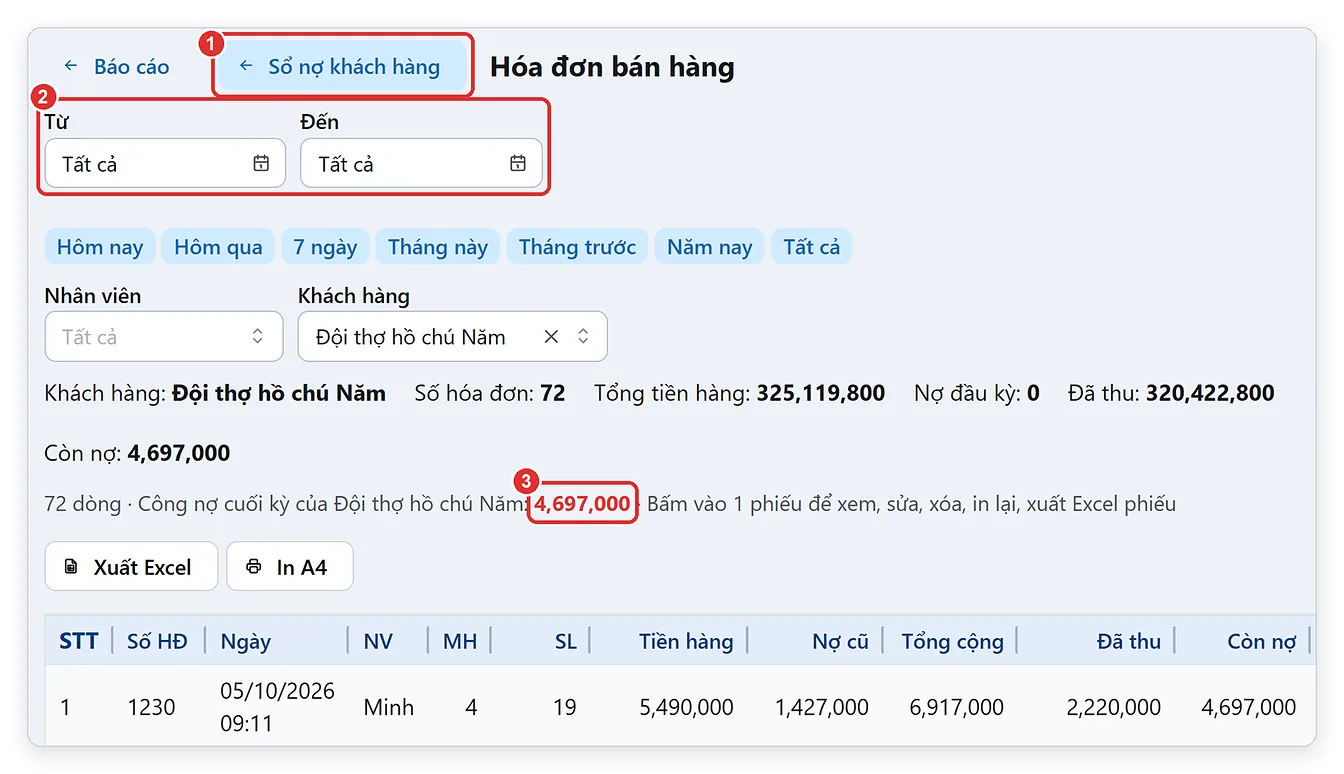Go back to Báo cáo
The height and width of the screenshot is (774, 1344).
(116, 67)
